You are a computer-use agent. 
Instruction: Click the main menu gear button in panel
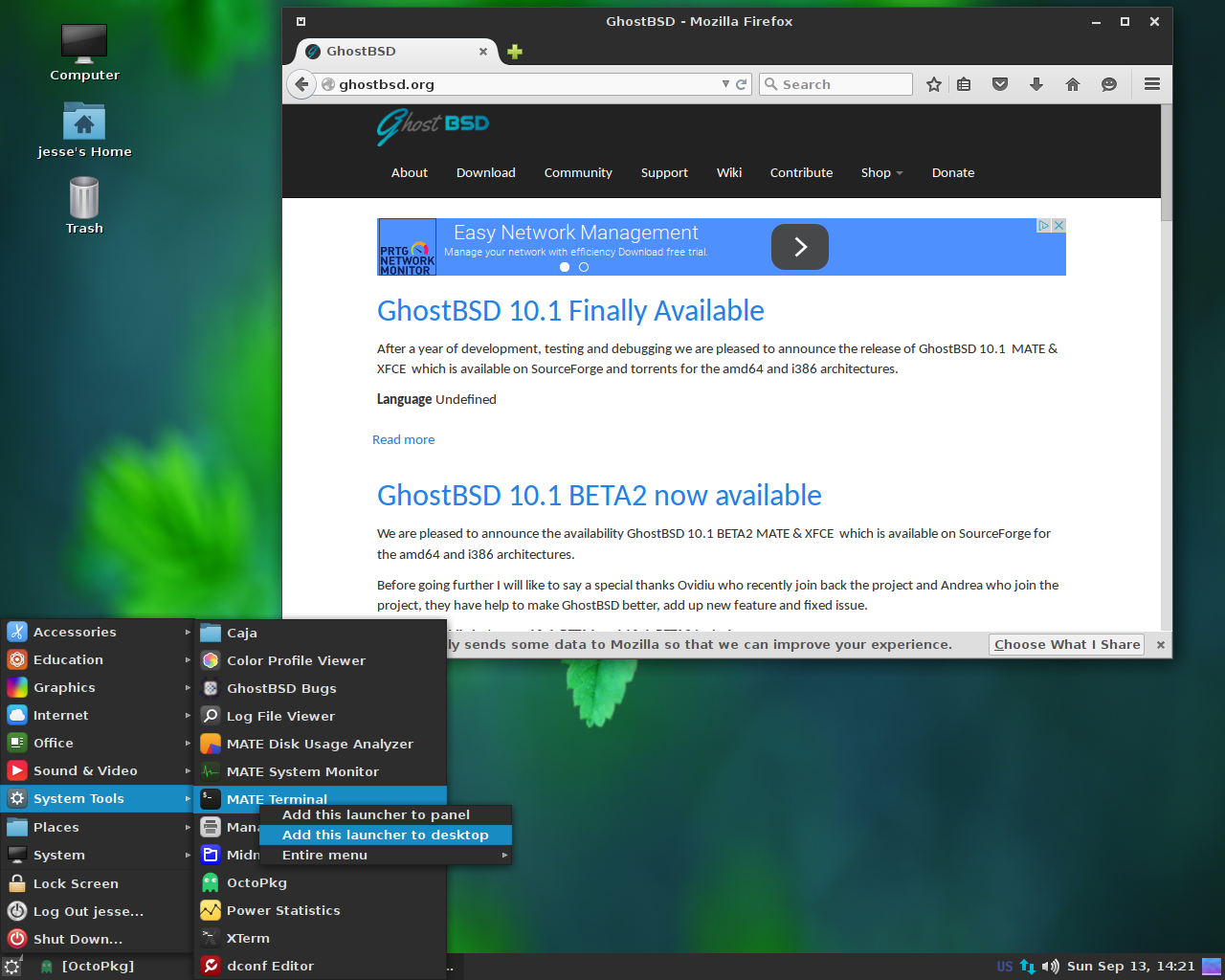(11, 967)
